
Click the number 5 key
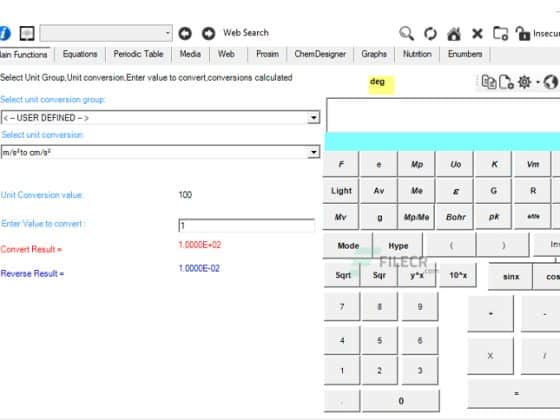coord(380,340)
